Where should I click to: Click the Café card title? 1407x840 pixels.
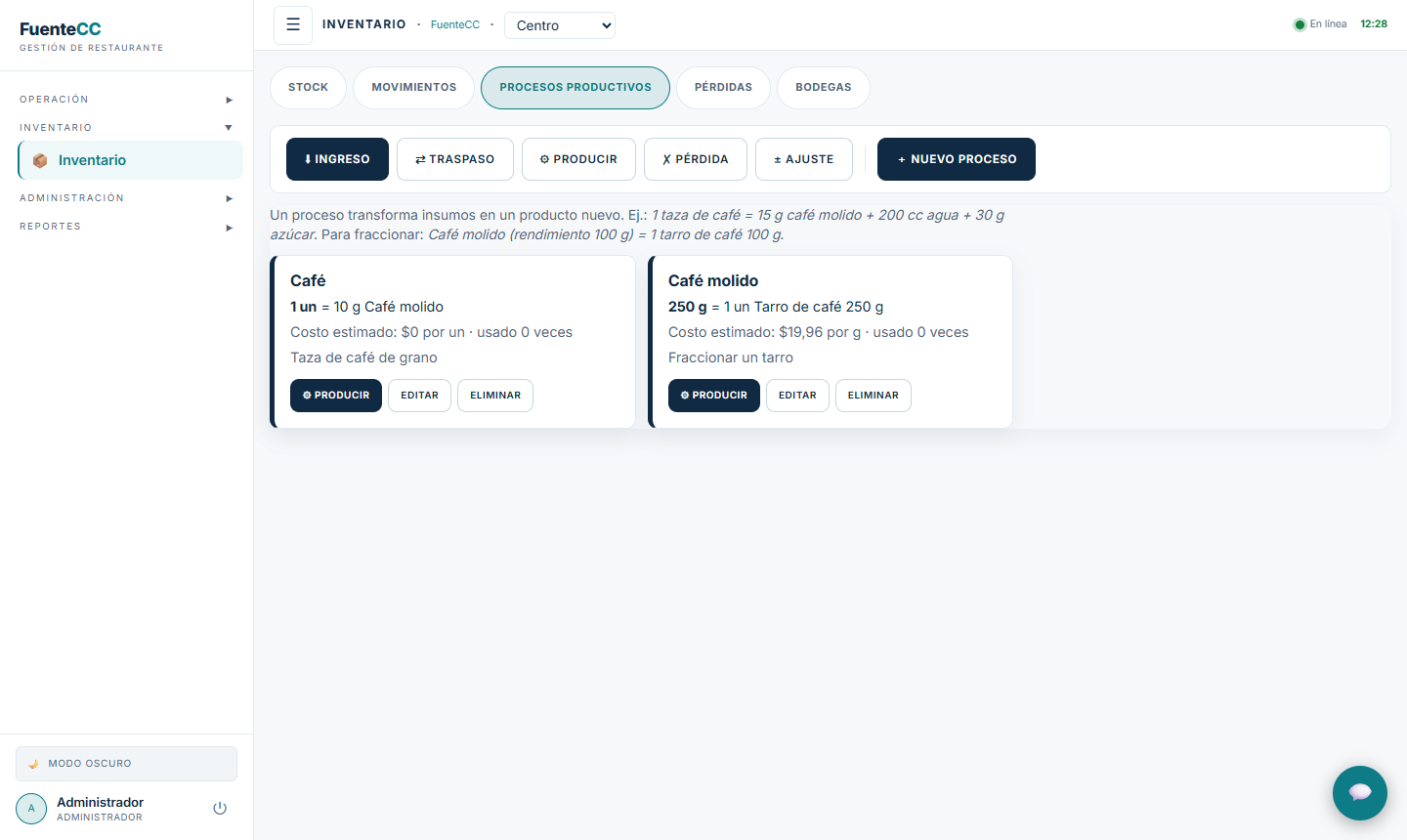point(308,281)
